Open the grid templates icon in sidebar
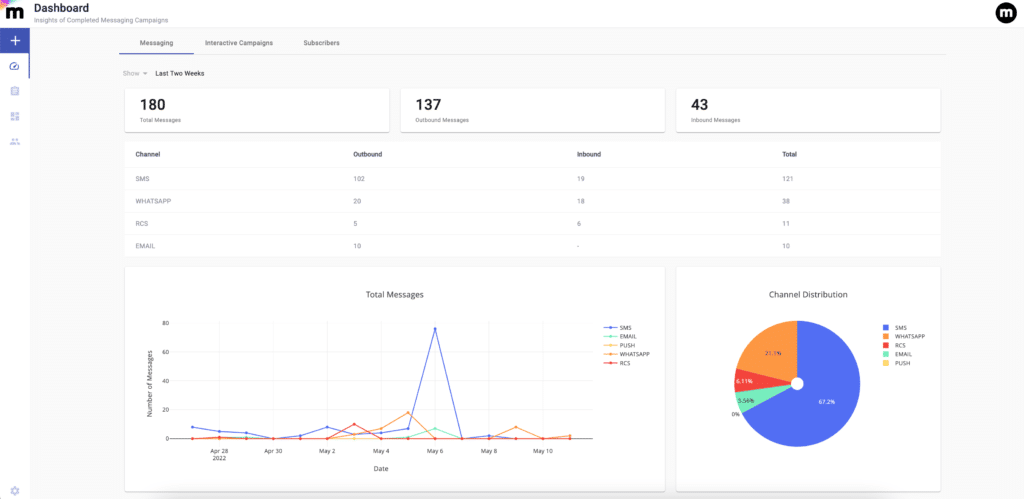The width and height of the screenshot is (1024, 499). pyautogui.click(x=15, y=116)
